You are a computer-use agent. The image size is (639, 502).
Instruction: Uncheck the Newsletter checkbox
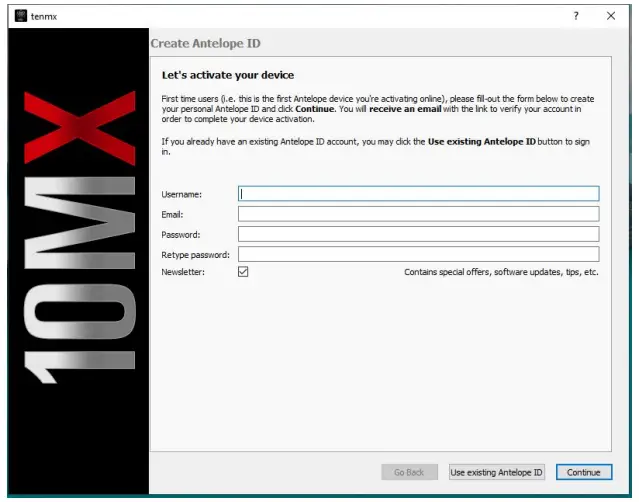(243, 272)
